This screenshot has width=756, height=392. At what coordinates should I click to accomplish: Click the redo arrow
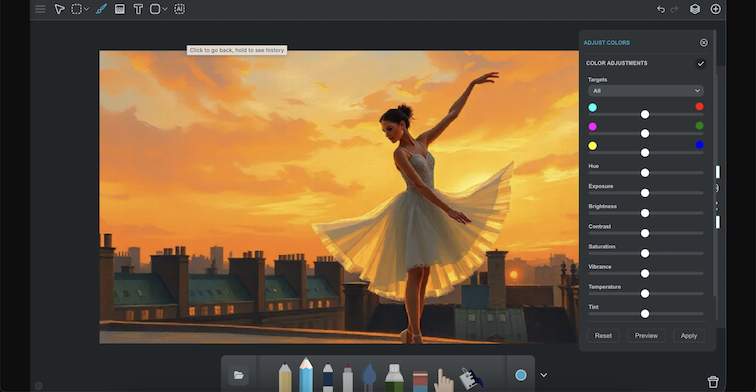675,9
